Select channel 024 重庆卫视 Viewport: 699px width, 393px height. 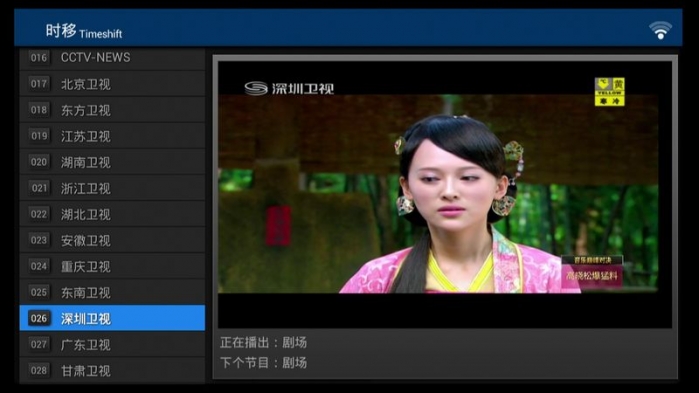(x=112, y=266)
